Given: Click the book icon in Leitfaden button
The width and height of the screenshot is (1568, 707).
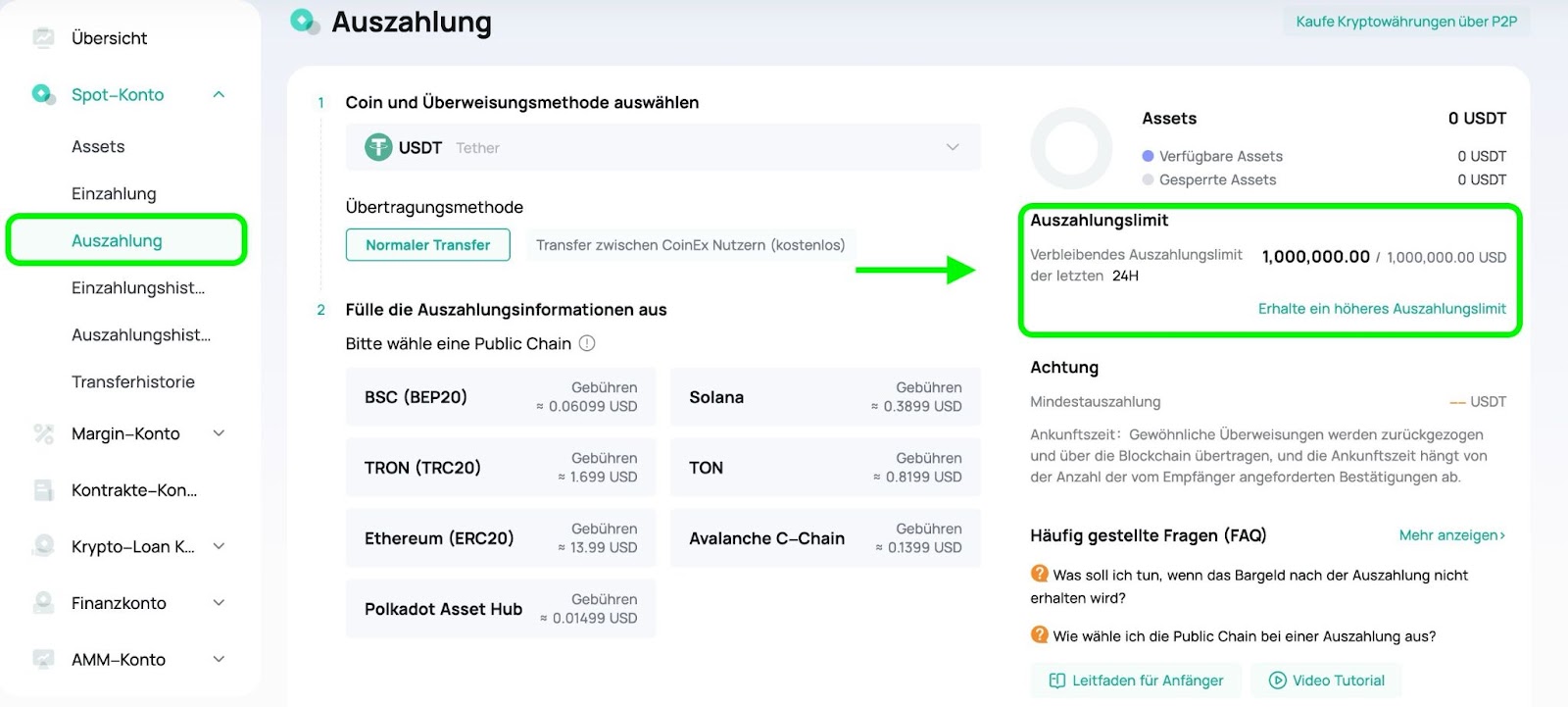Looking at the screenshot, I should [1057, 681].
